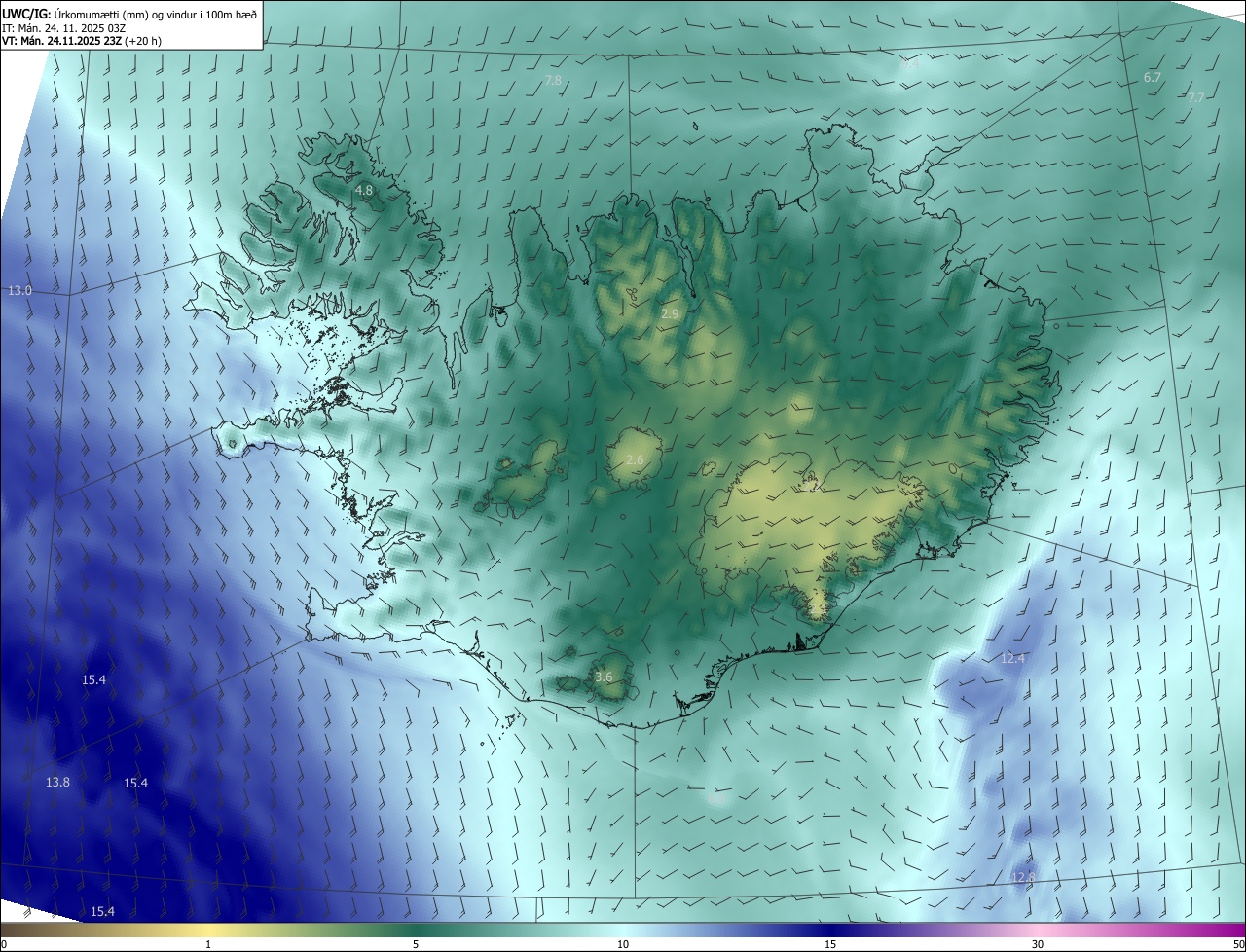Click the 10 tick on the color scale
Image resolution: width=1246 pixels, height=952 pixels.
[x=623, y=944]
